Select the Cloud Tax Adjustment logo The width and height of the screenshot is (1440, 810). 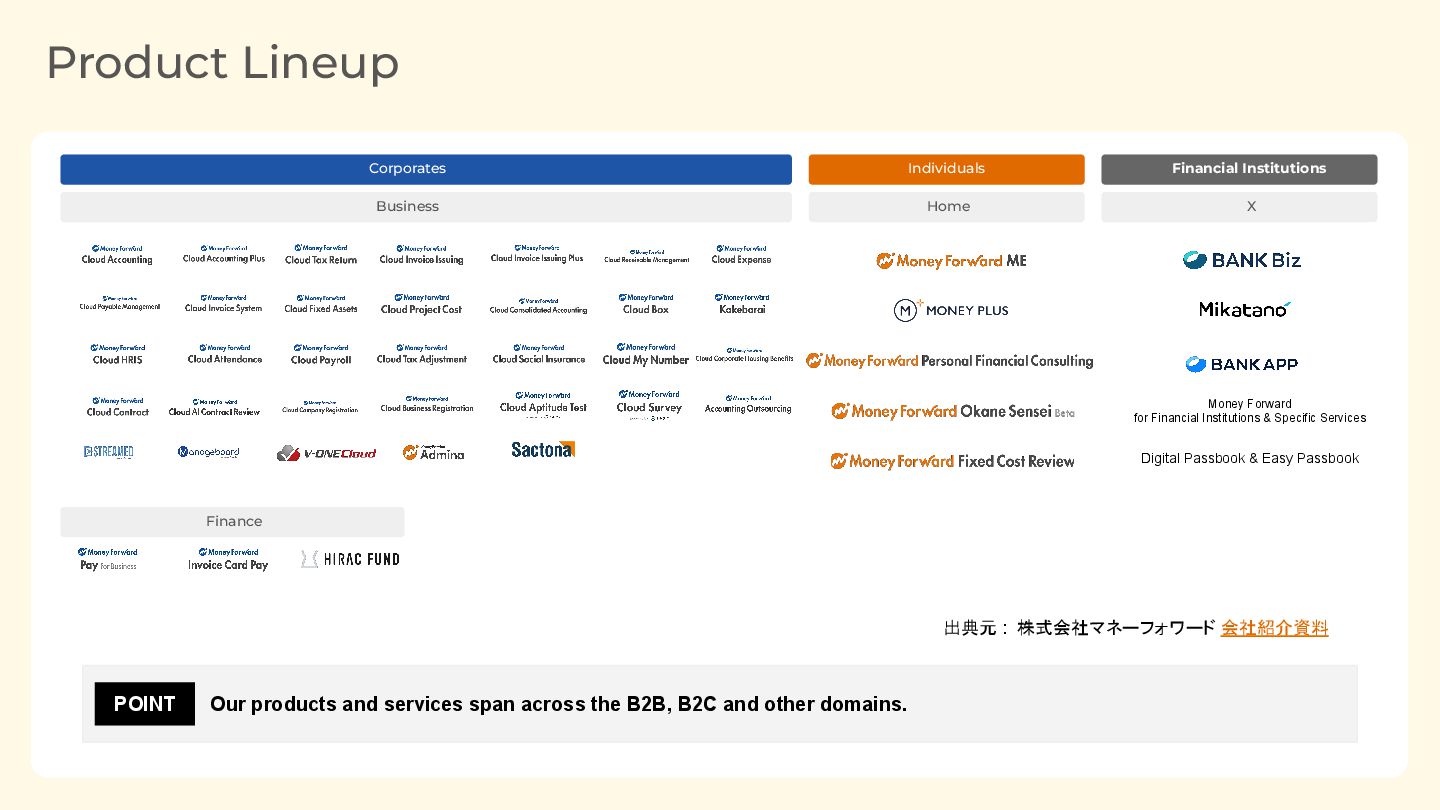(422, 355)
